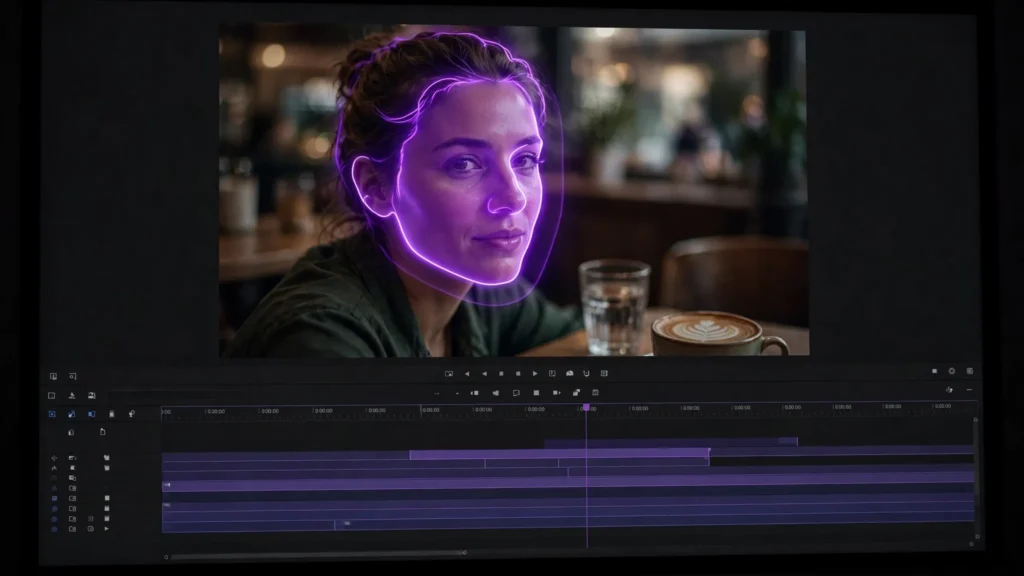Click the circular settings icon at preview's lower right
The width and height of the screenshot is (1024, 576).
coord(952,371)
